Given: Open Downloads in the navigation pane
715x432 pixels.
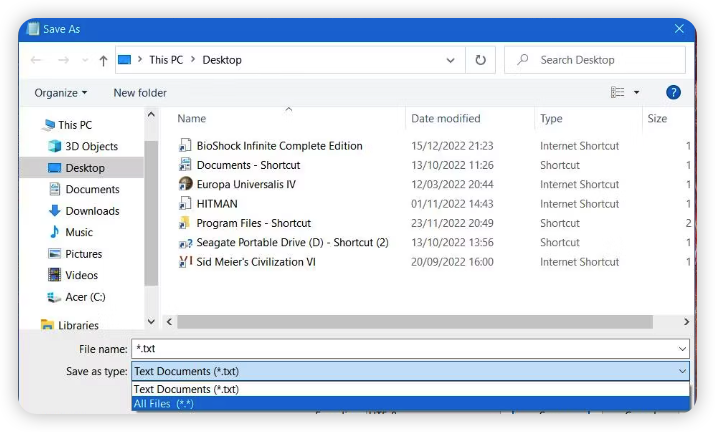Looking at the screenshot, I should pyautogui.click(x=92, y=211).
